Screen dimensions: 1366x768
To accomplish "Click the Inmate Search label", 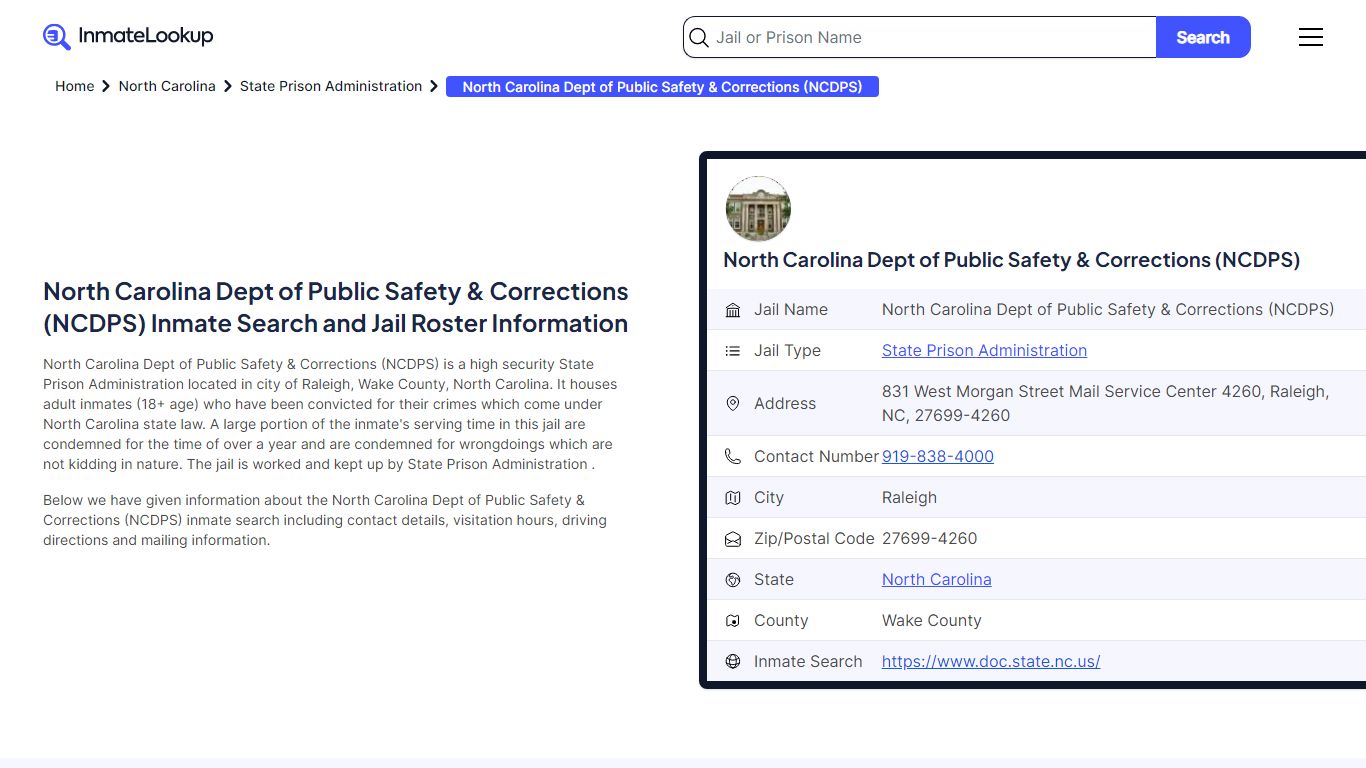I will (x=808, y=661).
